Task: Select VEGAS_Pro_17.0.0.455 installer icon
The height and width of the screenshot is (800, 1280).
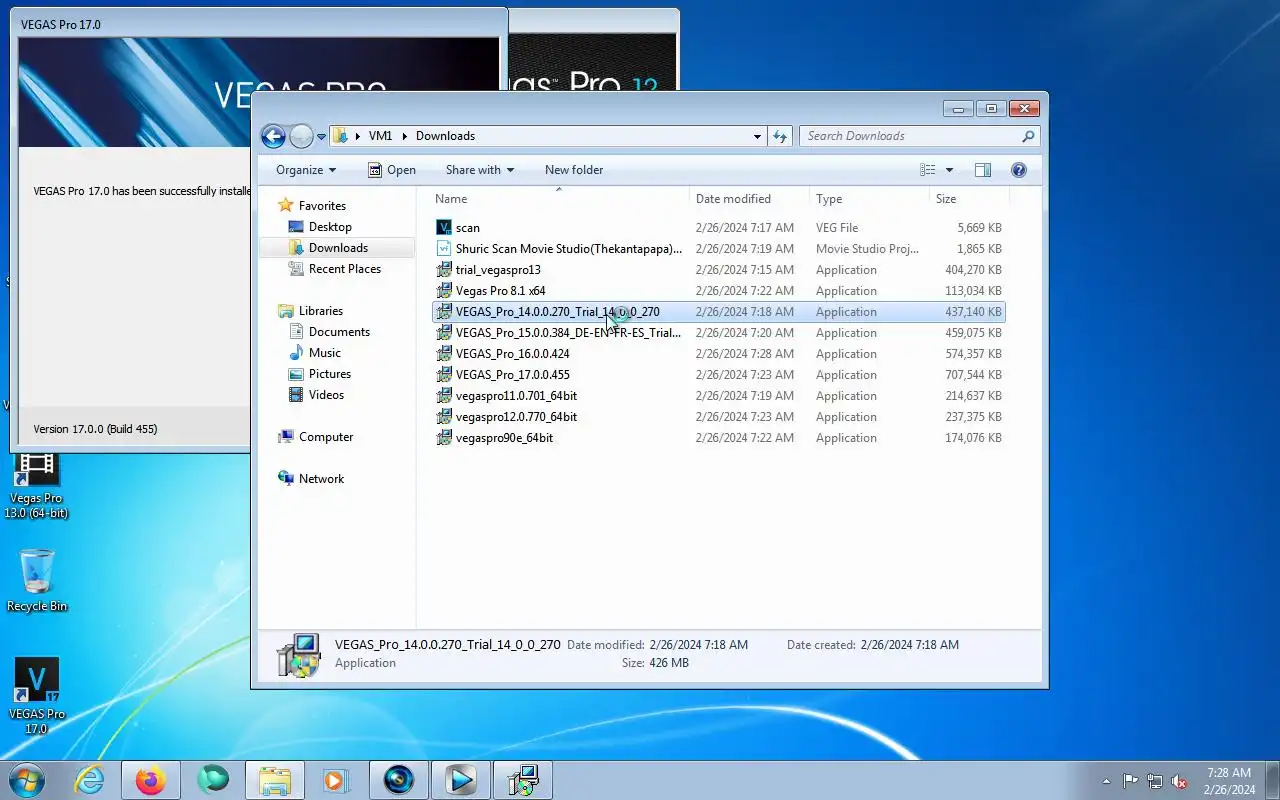Action: (x=444, y=375)
